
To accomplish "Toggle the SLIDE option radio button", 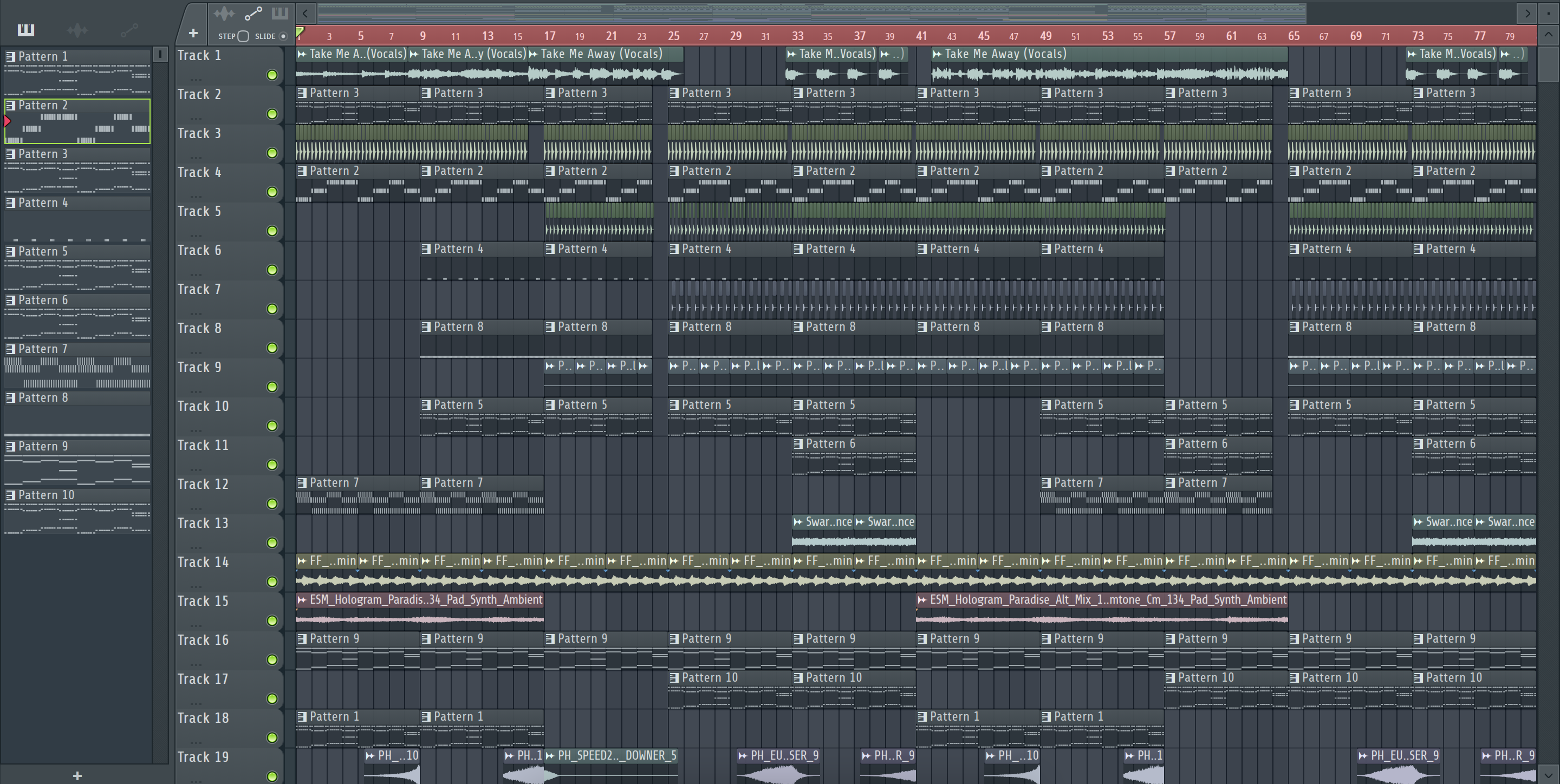I will pos(283,36).
